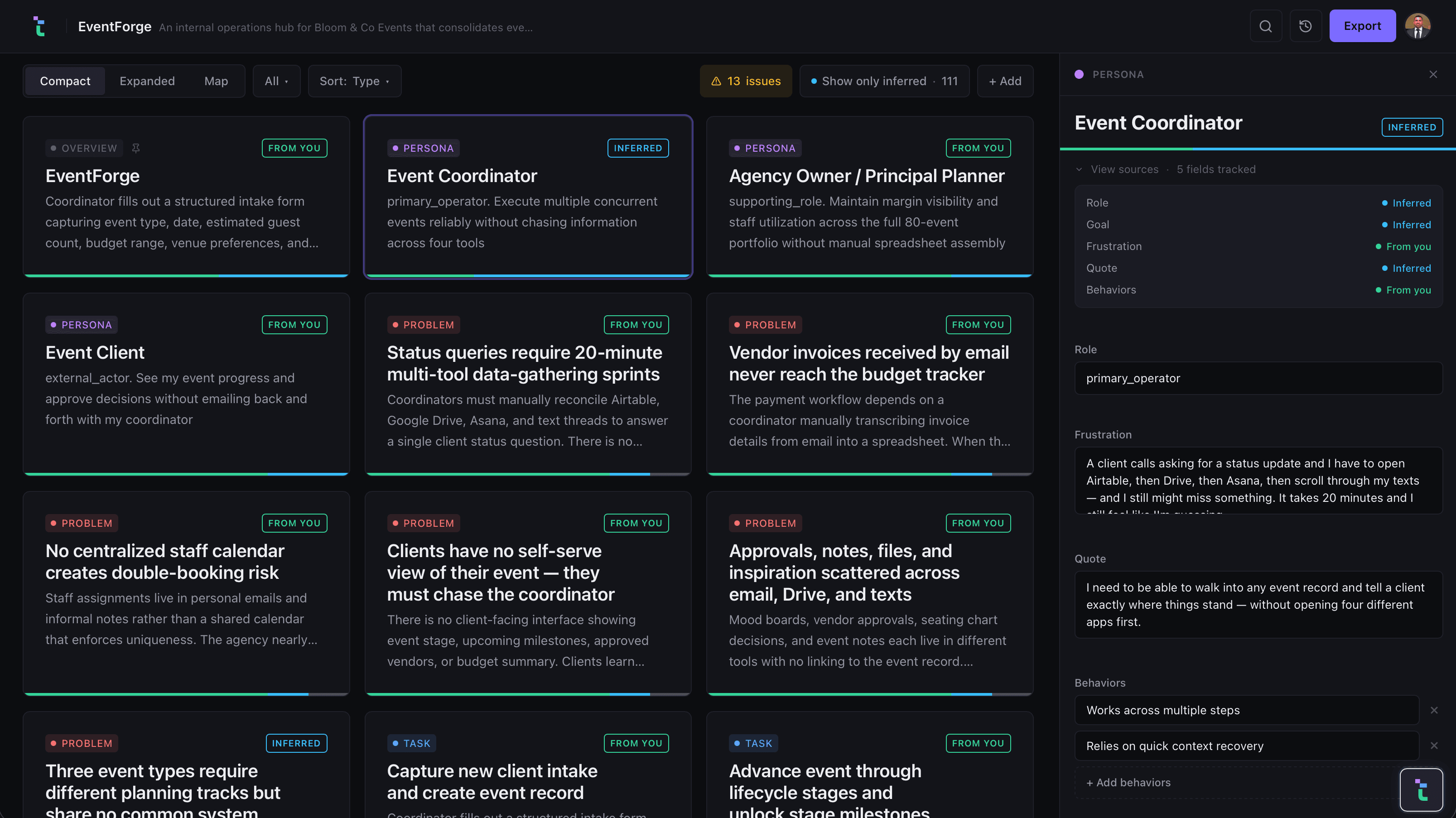Click the pin icon on Overview card
1456x818 pixels.
(135, 148)
